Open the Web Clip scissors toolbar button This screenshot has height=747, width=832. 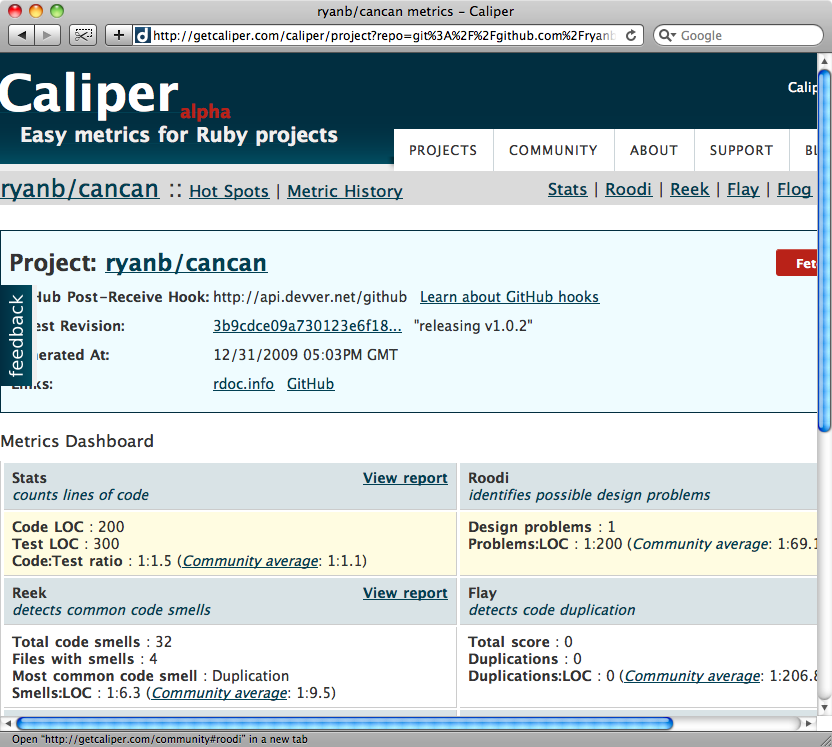pos(83,36)
